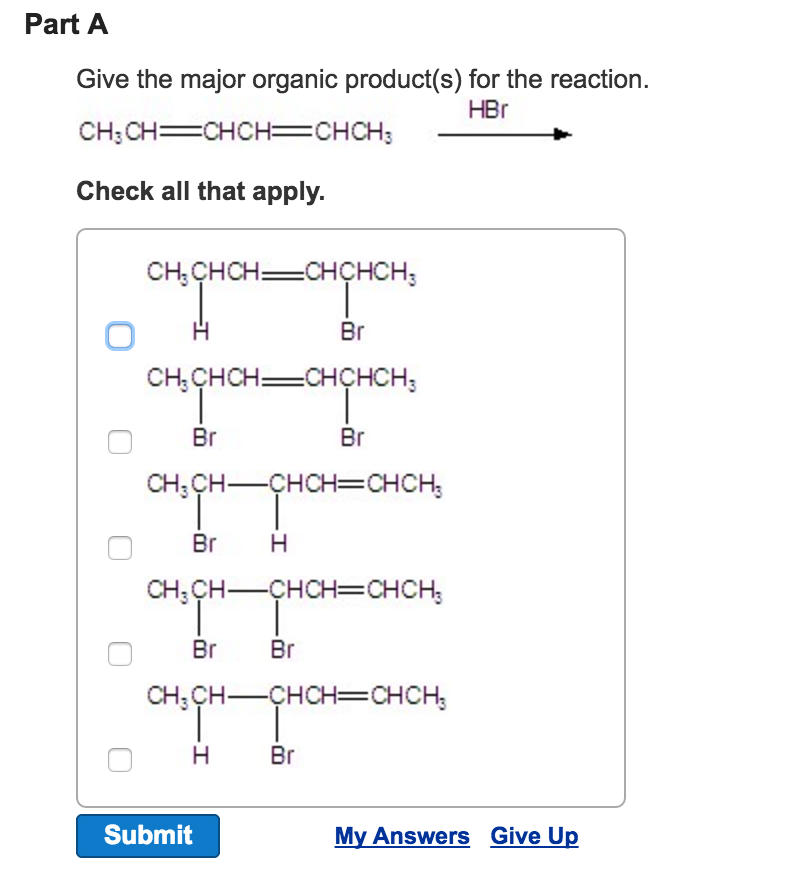Toggle the topmost checkbox in the answer list
788x874 pixels.
click(x=120, y=335)
